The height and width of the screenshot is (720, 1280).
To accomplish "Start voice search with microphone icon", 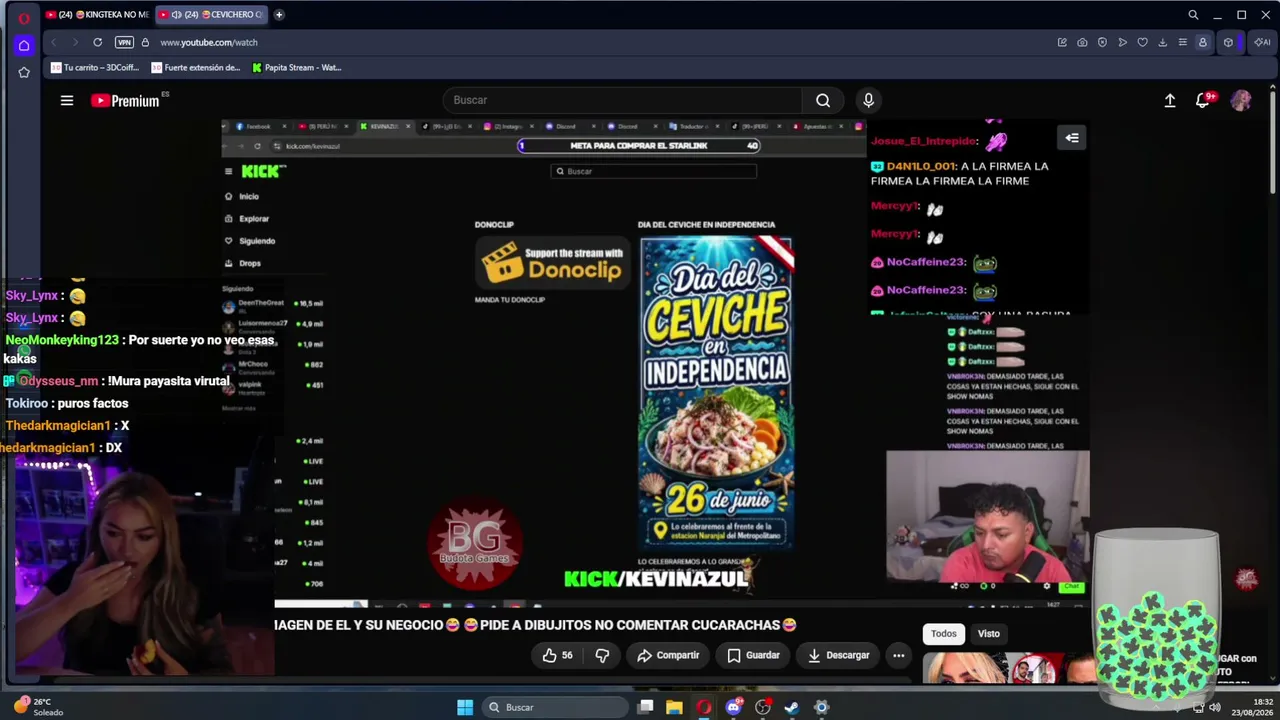I will click(x=868, y=100).
